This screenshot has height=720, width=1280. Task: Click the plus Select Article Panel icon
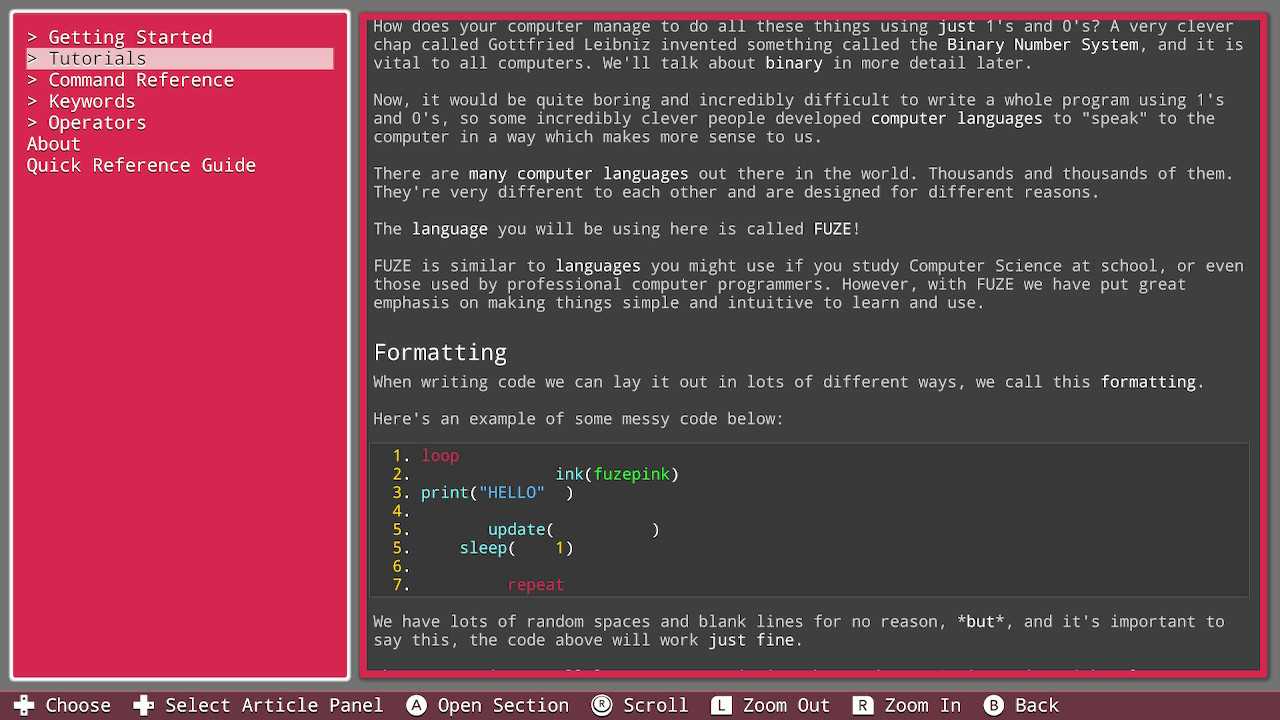pos(144,706)
